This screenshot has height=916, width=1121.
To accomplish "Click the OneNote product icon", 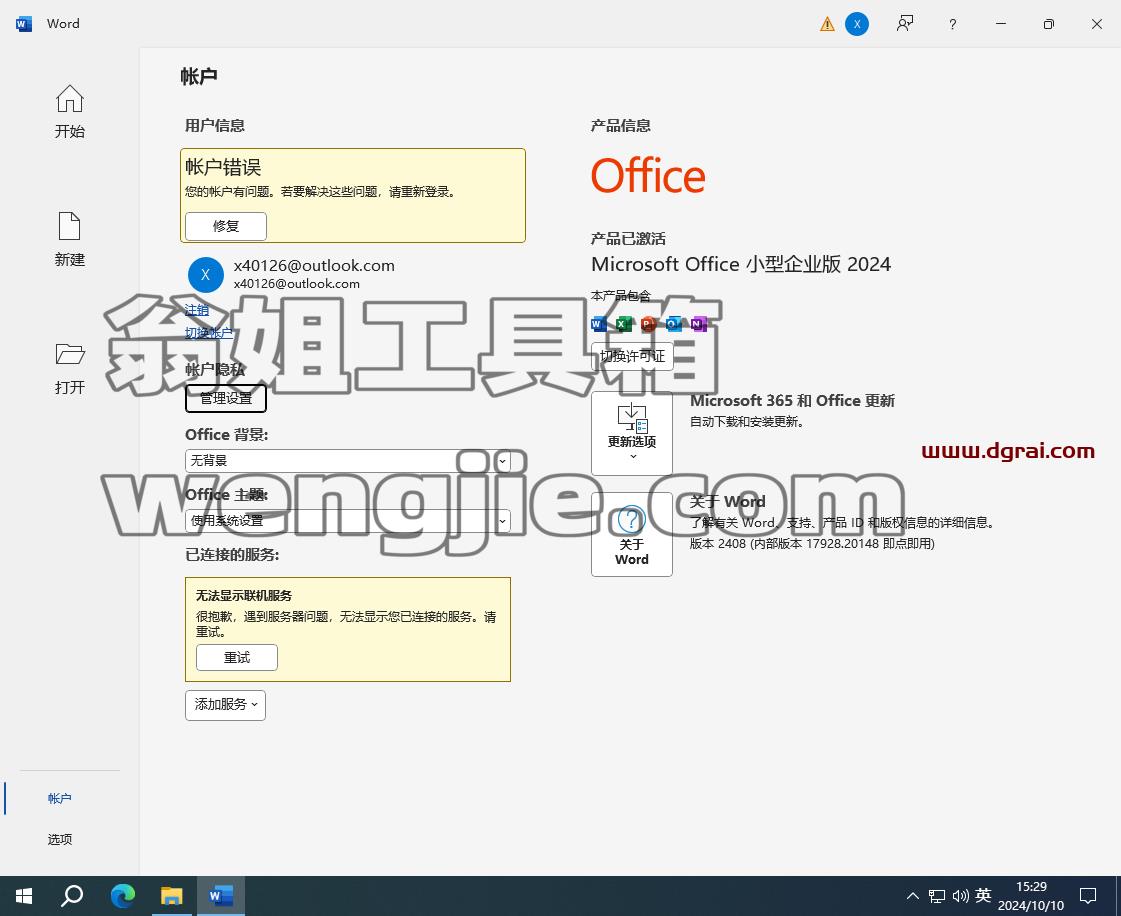I will pos(698,324).
